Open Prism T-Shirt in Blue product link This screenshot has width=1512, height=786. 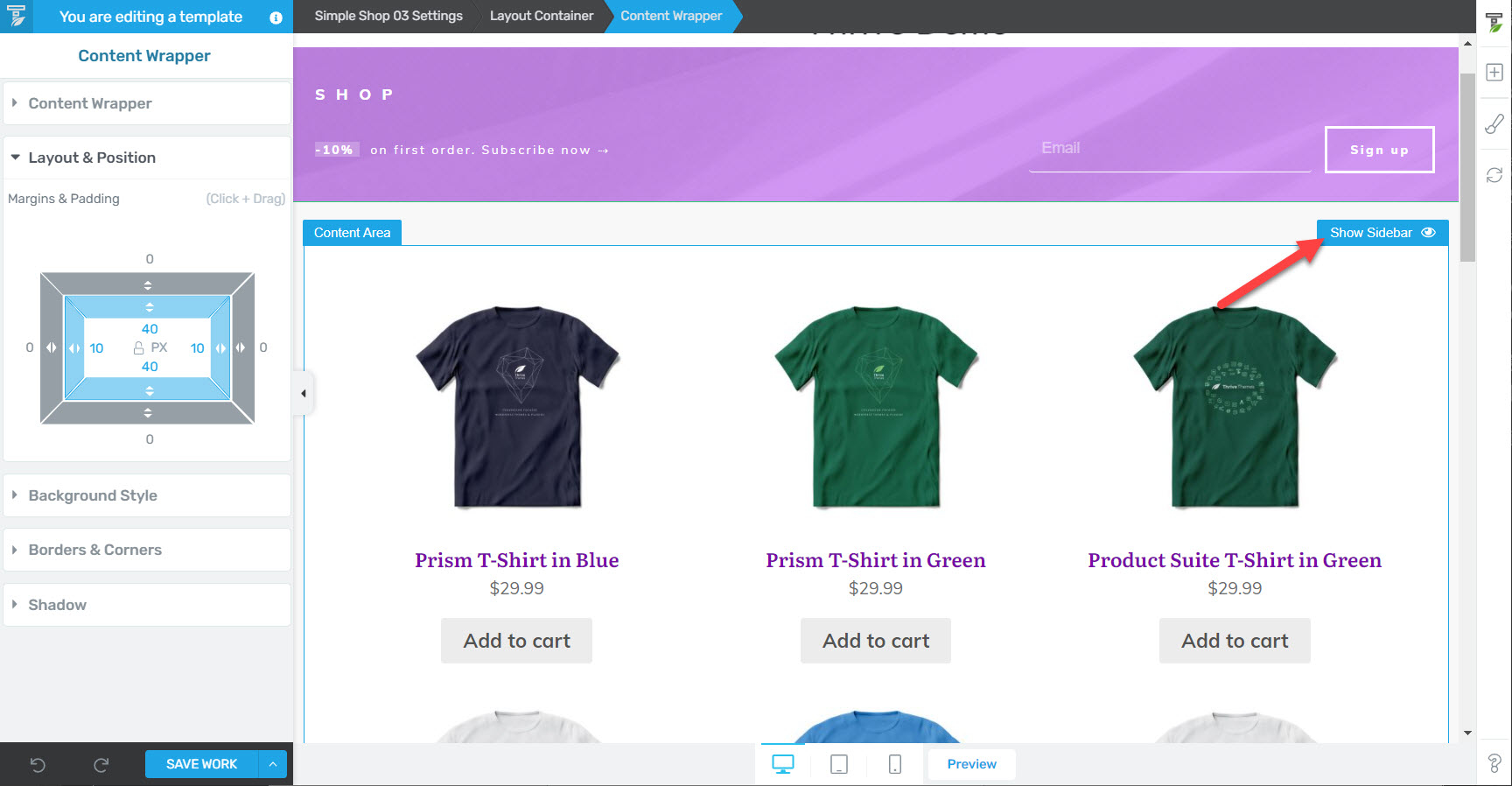click(x=516, y=560)
